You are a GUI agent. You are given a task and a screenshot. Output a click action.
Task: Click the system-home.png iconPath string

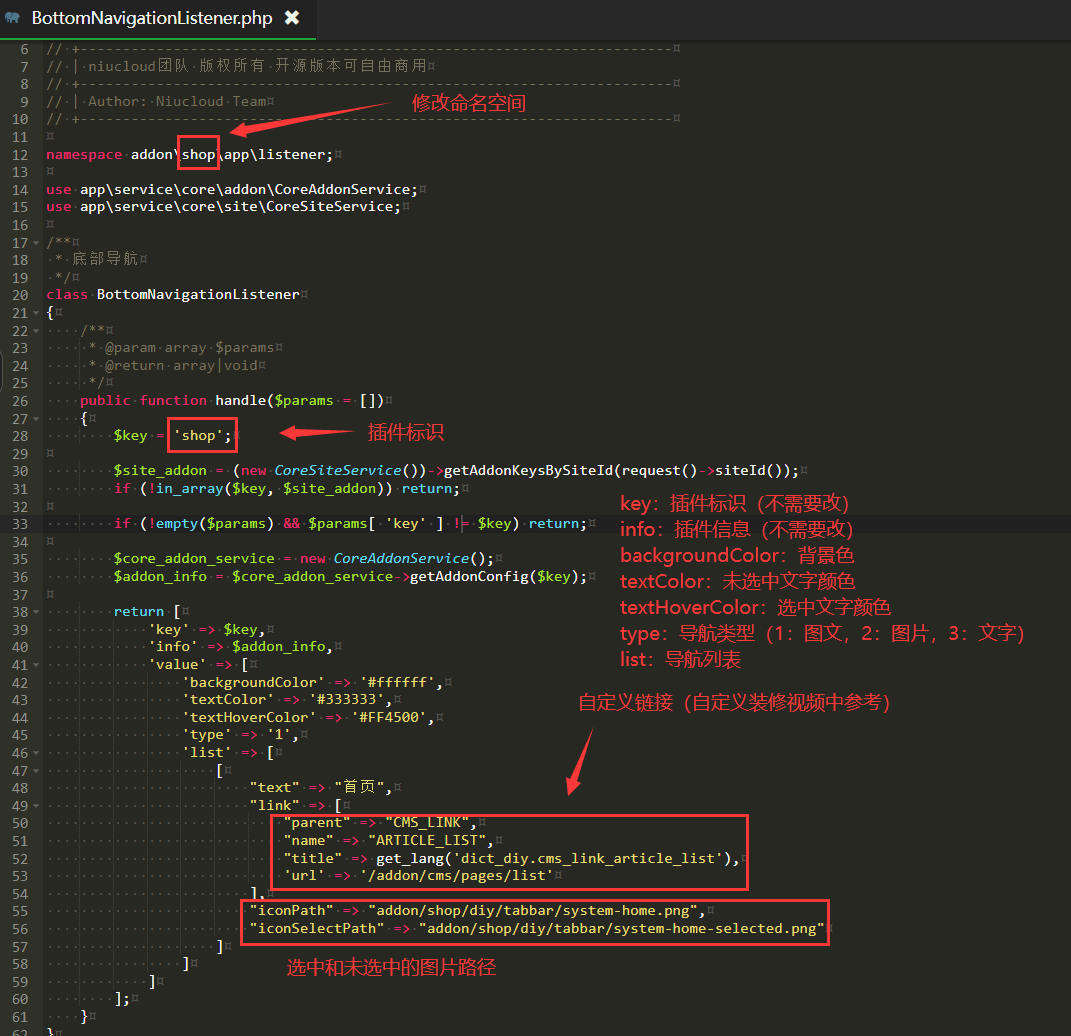coord(535,911)
